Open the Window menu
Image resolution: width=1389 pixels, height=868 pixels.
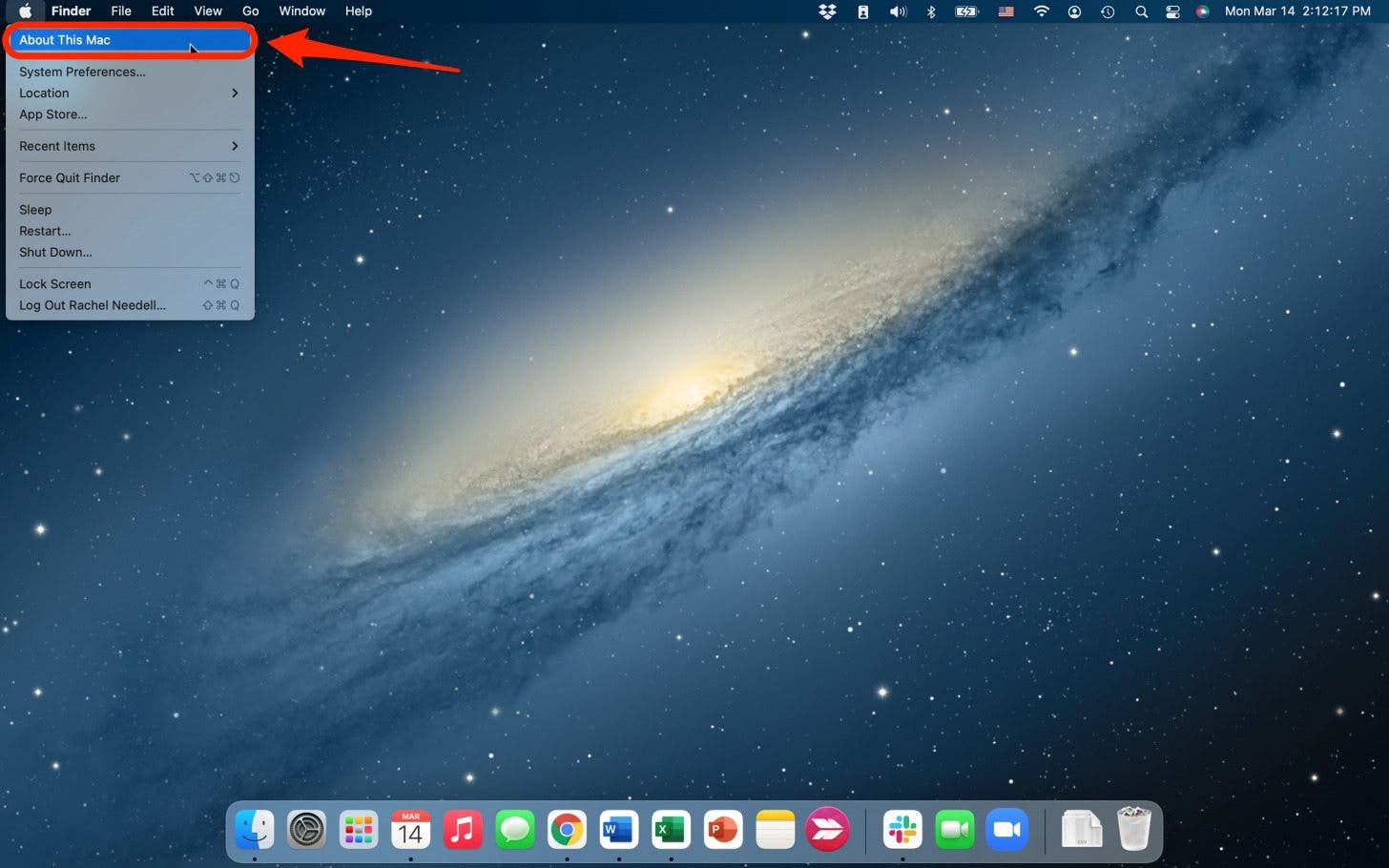301,11
